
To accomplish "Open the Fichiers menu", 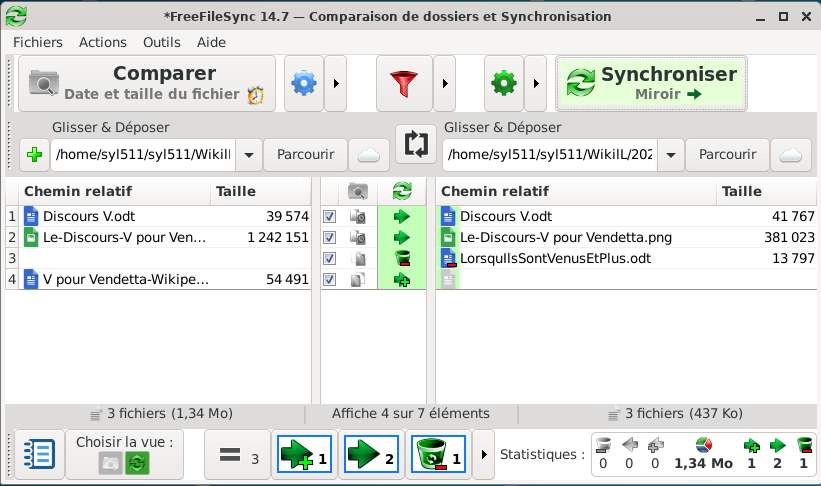I will tap(38, 42).
